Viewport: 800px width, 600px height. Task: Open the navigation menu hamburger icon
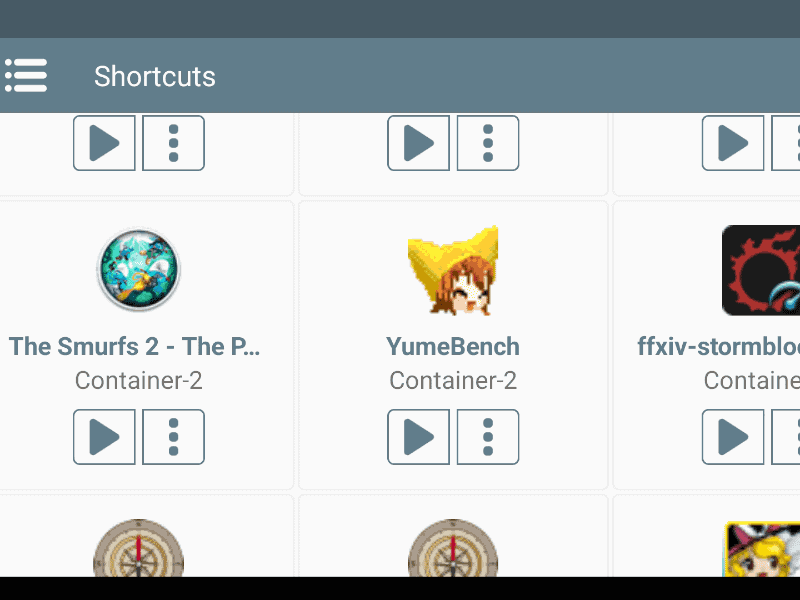click(x=26, y=76)
